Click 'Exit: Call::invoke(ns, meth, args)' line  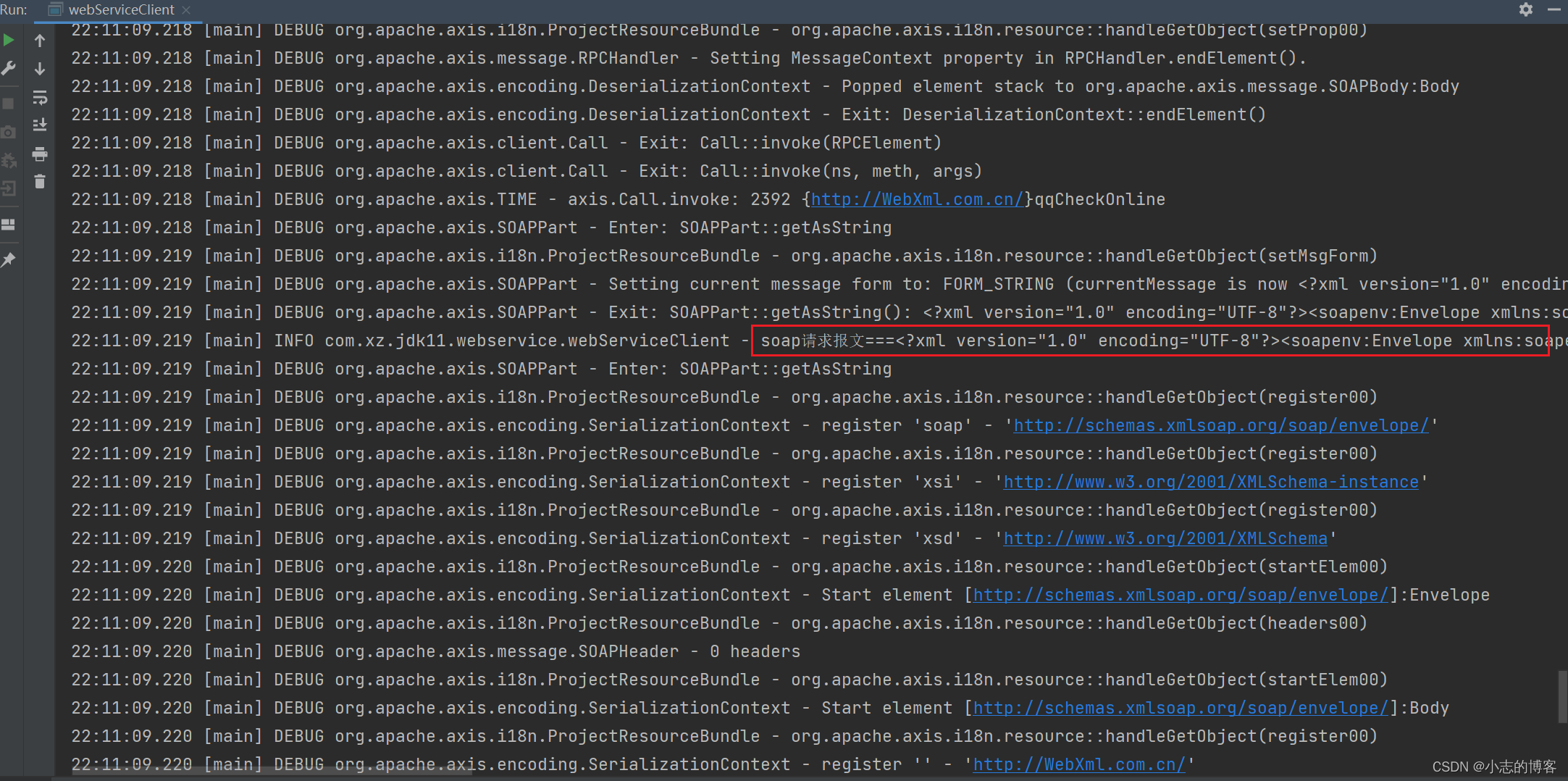[527, 171]
